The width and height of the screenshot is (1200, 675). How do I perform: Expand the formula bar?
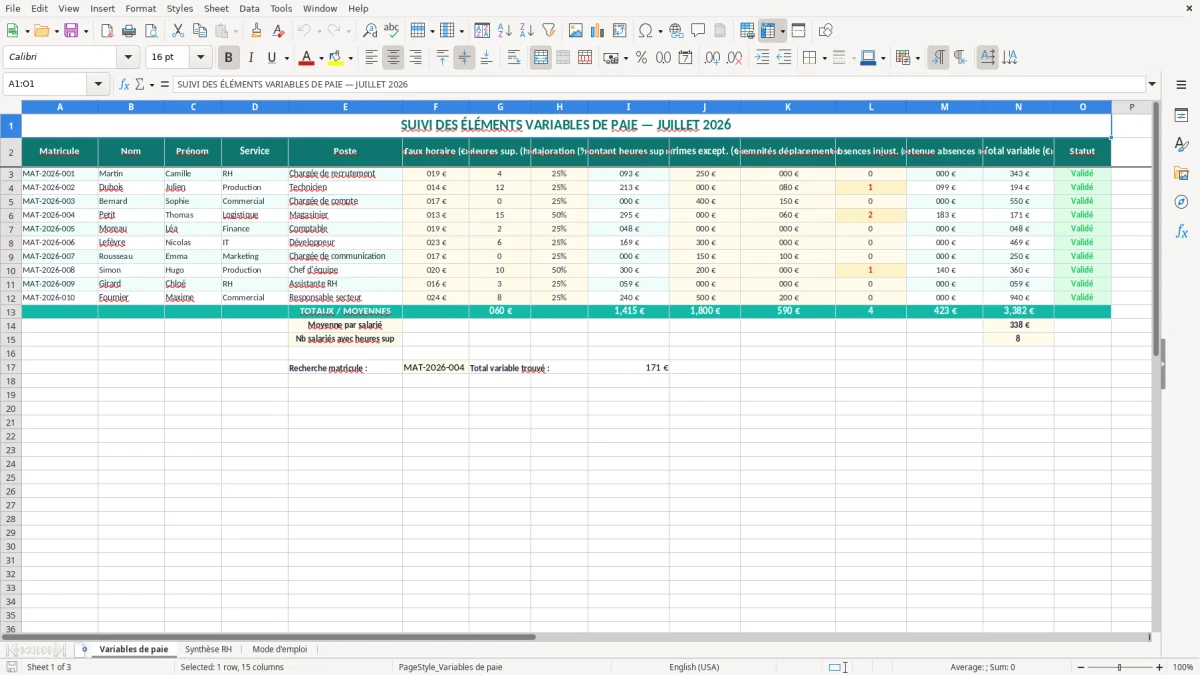point(1152,84)
